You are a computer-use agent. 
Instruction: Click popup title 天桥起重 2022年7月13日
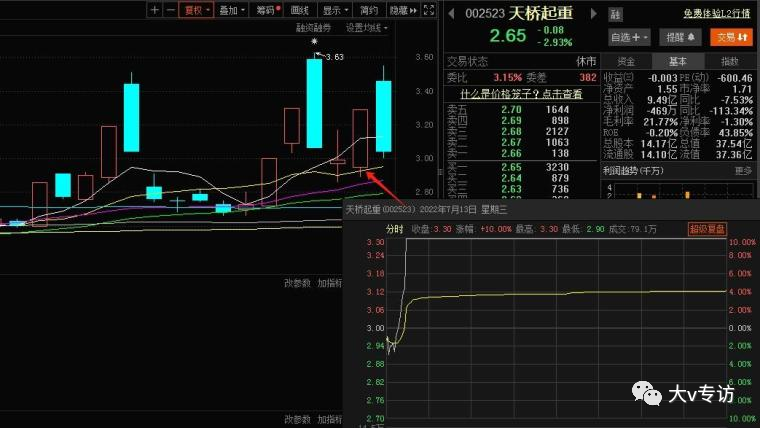tap(427, 209)
